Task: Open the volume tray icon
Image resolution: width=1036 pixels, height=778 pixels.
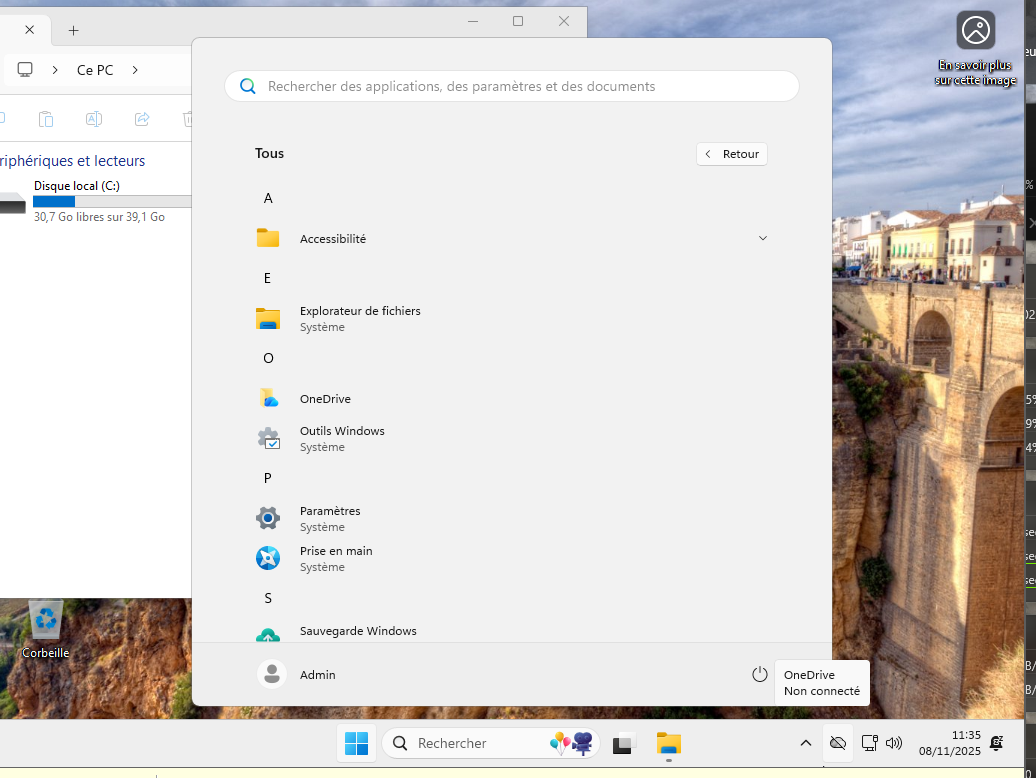Action: (893, 744)
